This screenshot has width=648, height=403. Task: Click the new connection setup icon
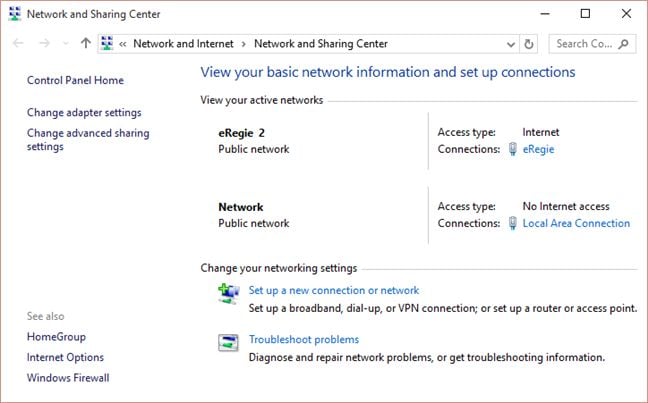click(x=229, y=293)
